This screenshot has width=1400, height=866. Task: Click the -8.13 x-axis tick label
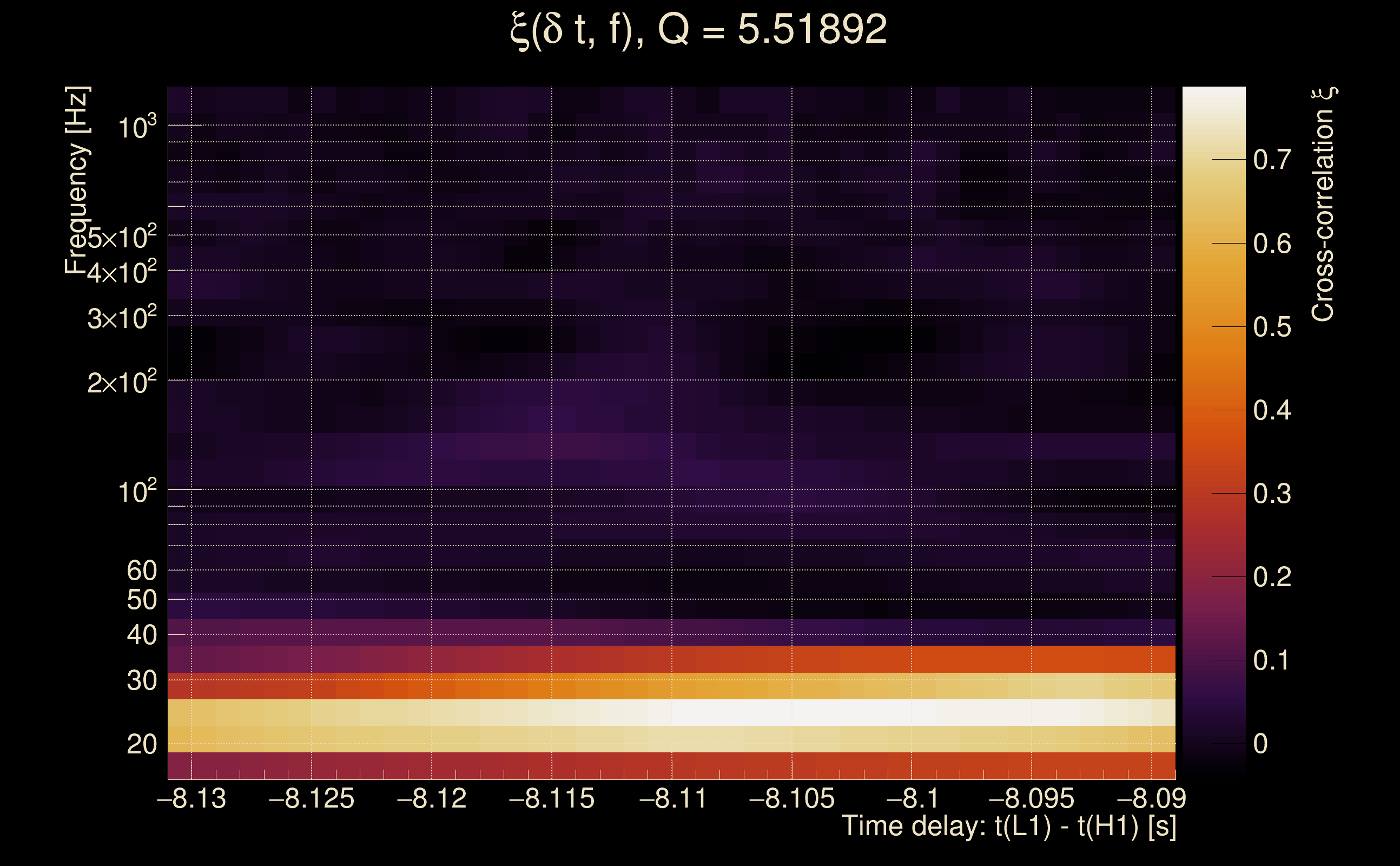(x=191, y=798)
